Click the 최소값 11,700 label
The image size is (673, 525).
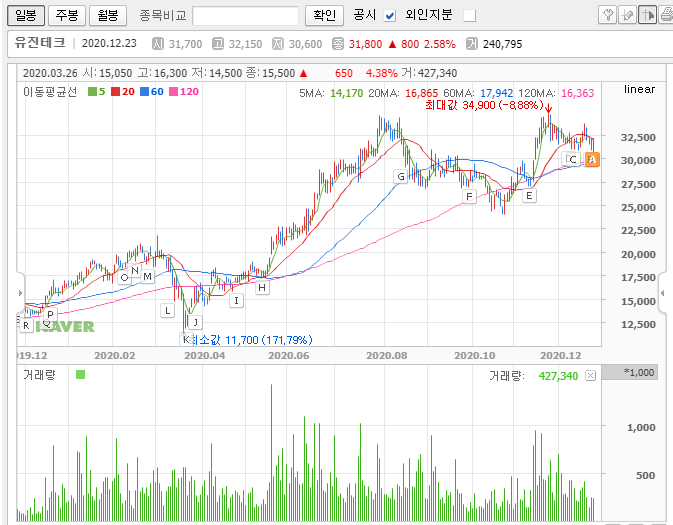252,340
